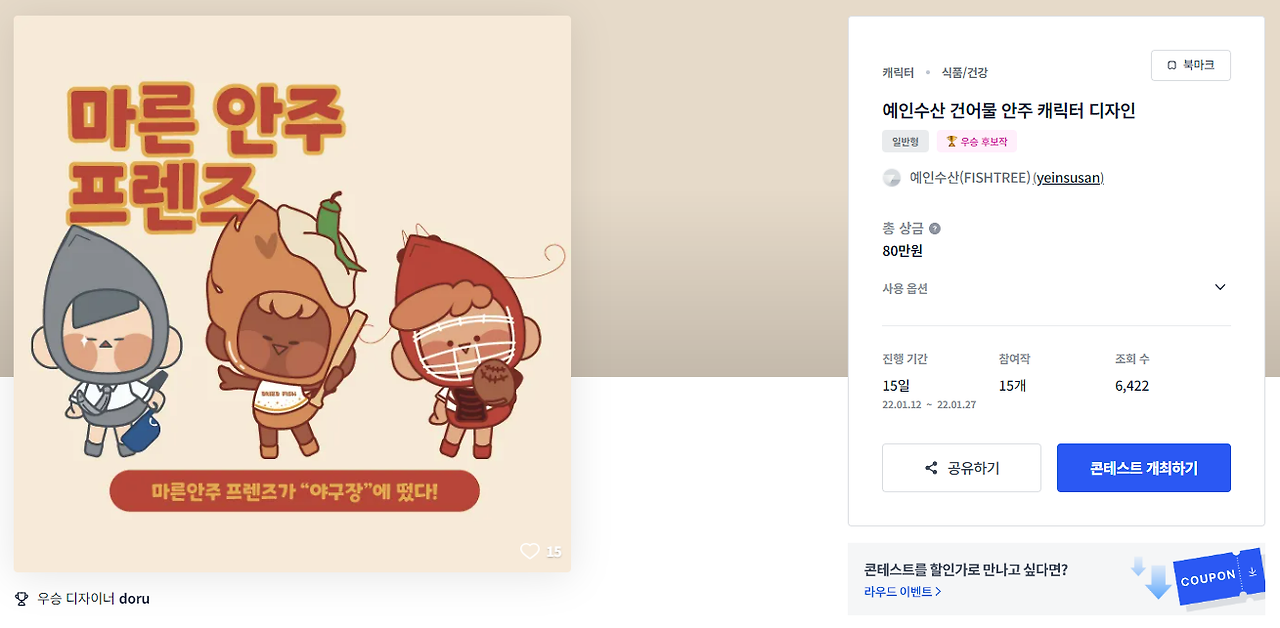The height and width of the screenshot is (628, 1280).
Task: Open the yeinsusan profile link
Action: (x=1068, y=178)
